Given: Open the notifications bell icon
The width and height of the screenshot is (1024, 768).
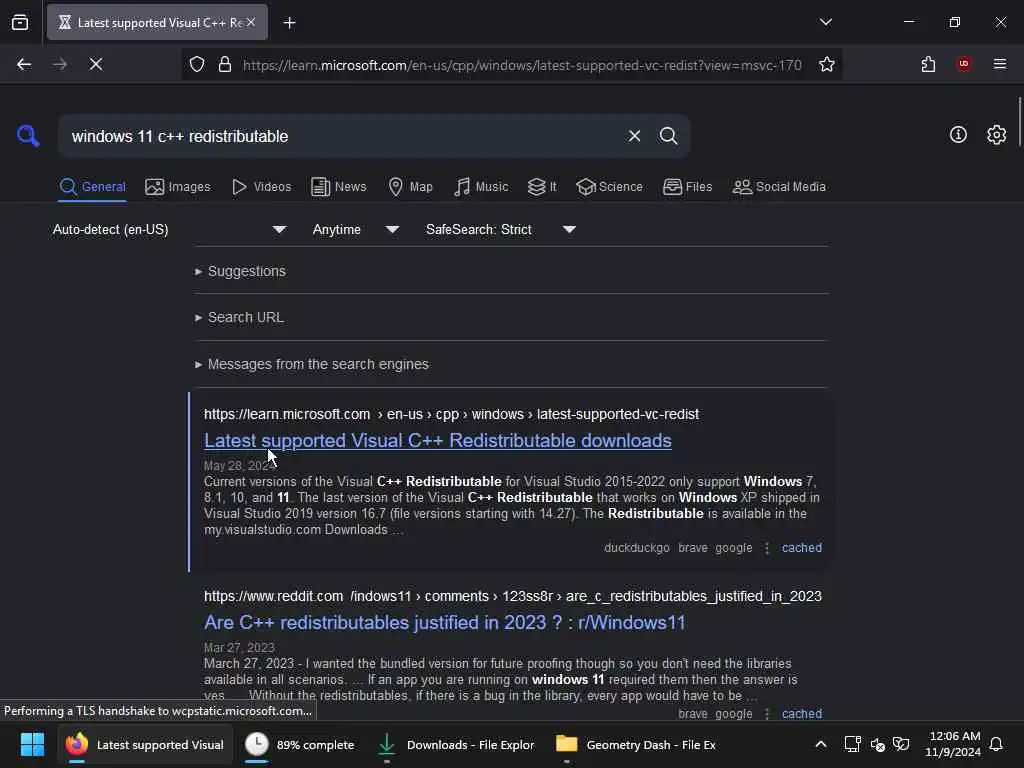Looking at the screenshot, I should tap(996, 744).
